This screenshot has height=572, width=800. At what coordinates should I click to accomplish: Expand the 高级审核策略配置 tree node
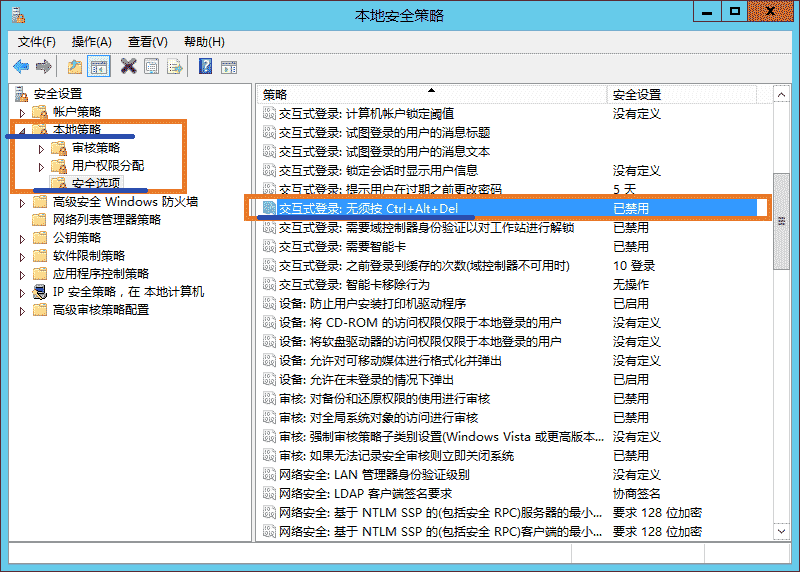pos(22,311)
